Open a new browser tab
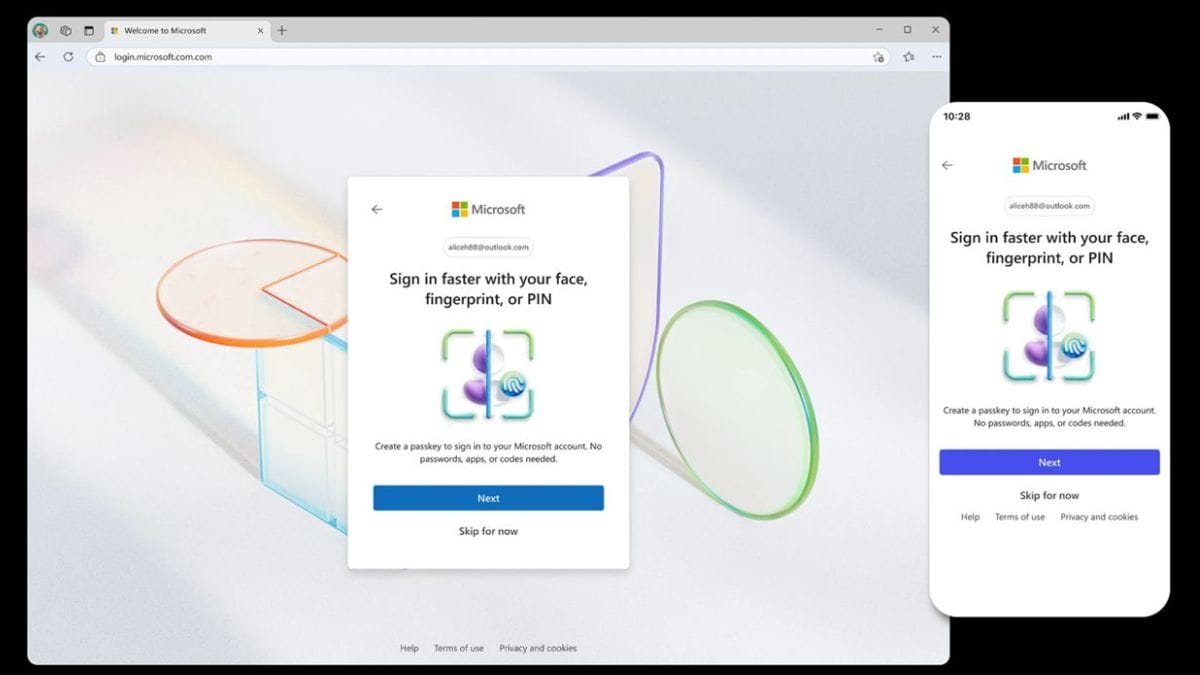Screen dimensions: 1200x675 [x=282, y=31]
